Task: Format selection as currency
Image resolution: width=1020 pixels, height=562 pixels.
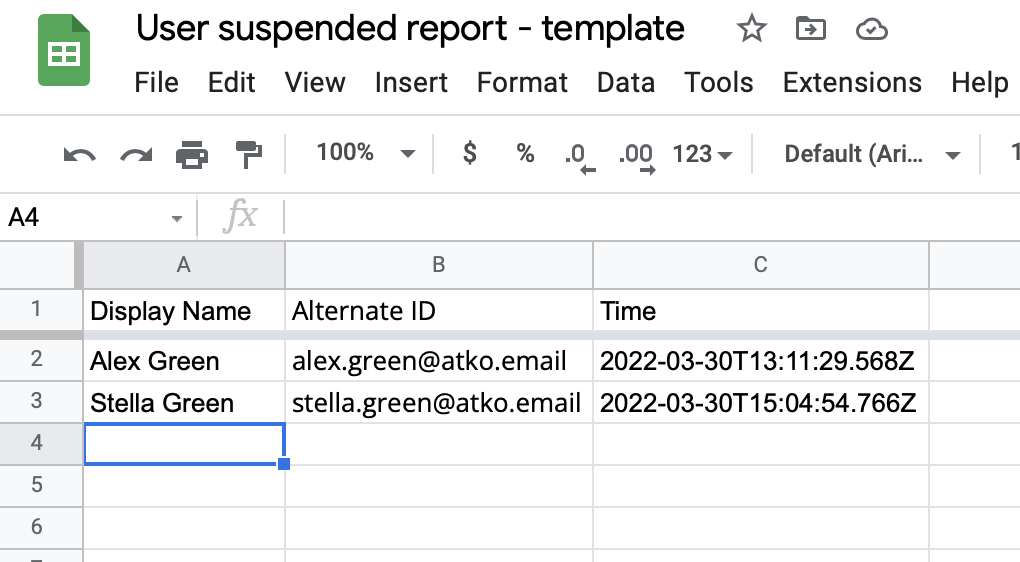Action: (469, 154)
